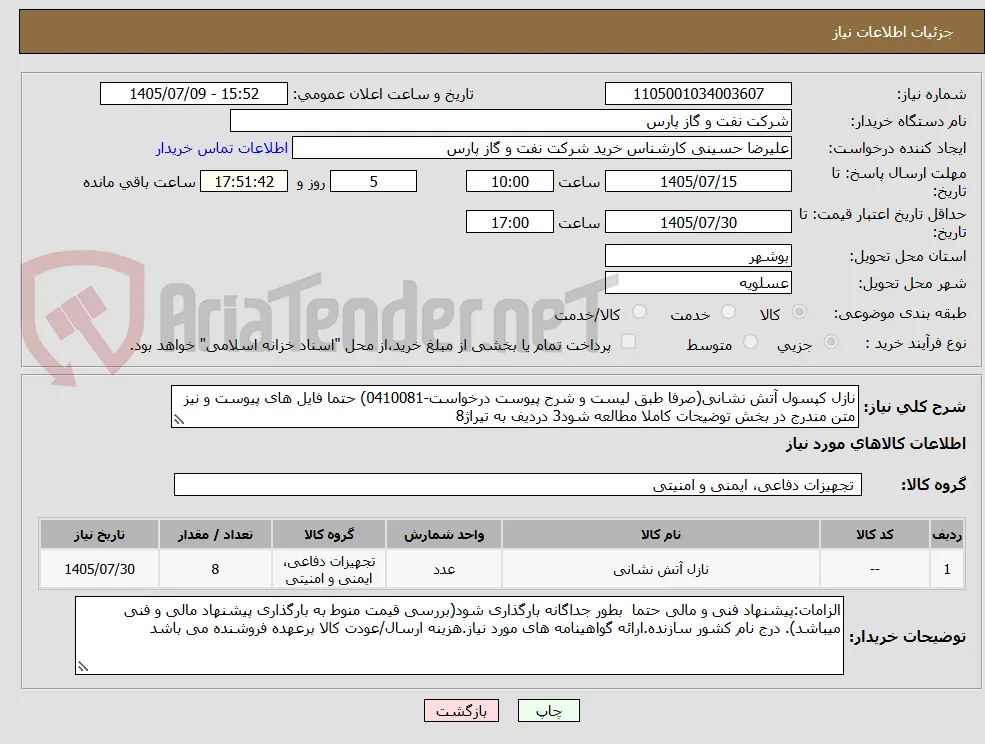Click response deadline date 1405/07/15

tap(698, 182)
